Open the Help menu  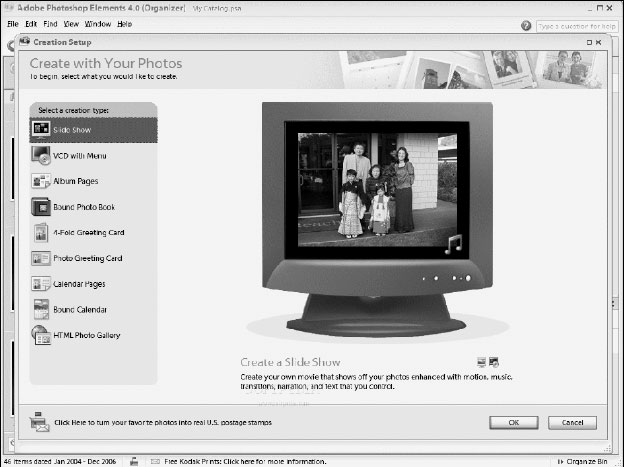pyautogui.click(x=125, y=23)
